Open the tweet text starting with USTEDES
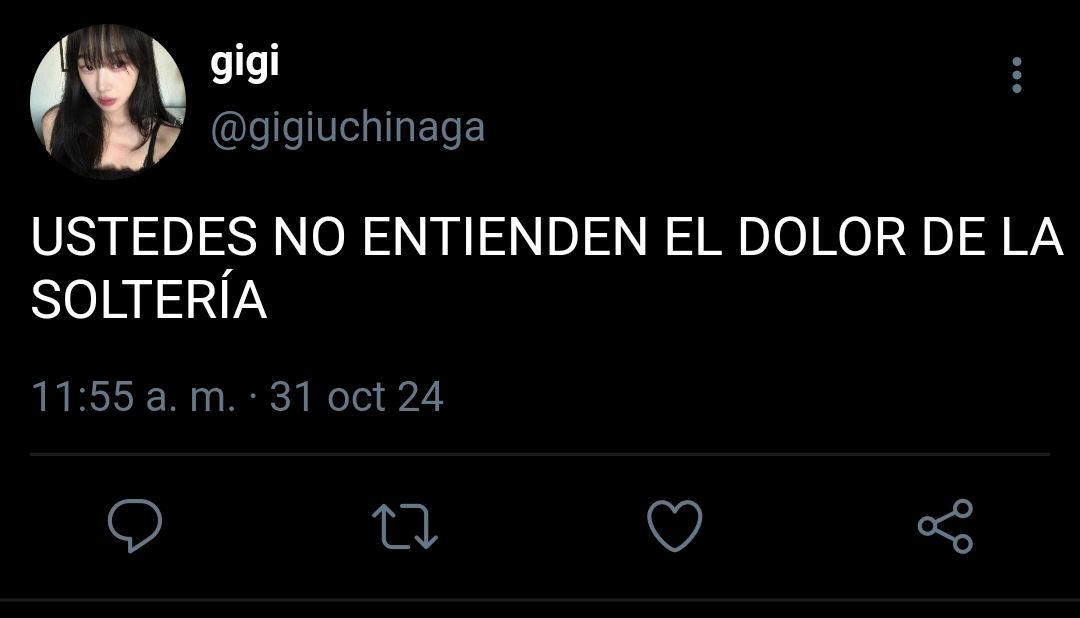 click(547, 269)
